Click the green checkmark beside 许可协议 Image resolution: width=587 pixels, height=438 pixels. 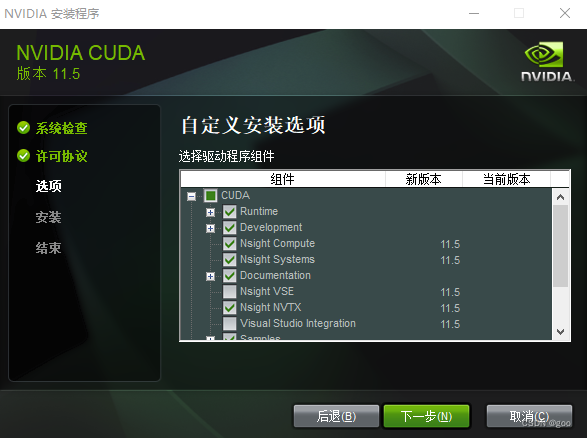pos(24,155)
